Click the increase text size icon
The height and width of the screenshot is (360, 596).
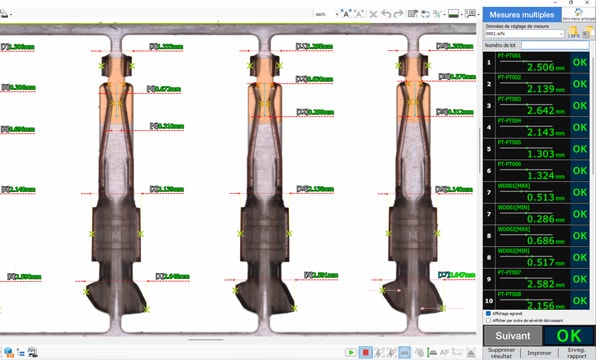346,14
